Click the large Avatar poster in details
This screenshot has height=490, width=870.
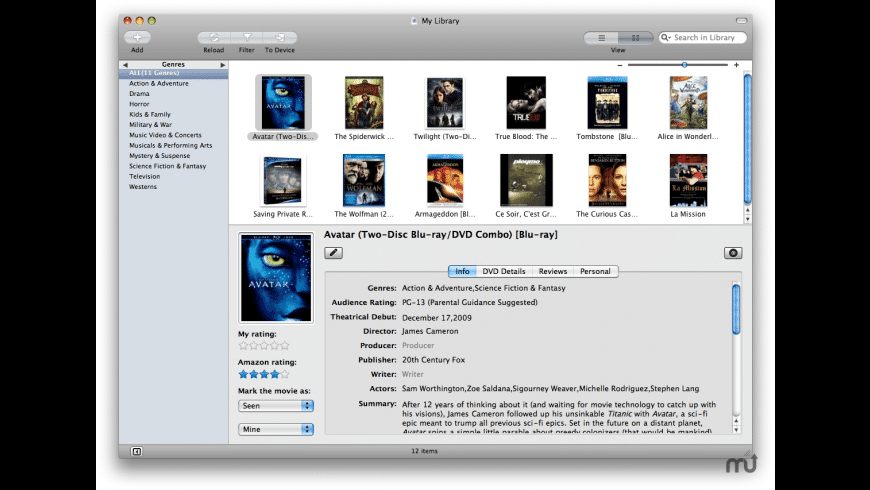pyautogui.click(x=276, y=278)
